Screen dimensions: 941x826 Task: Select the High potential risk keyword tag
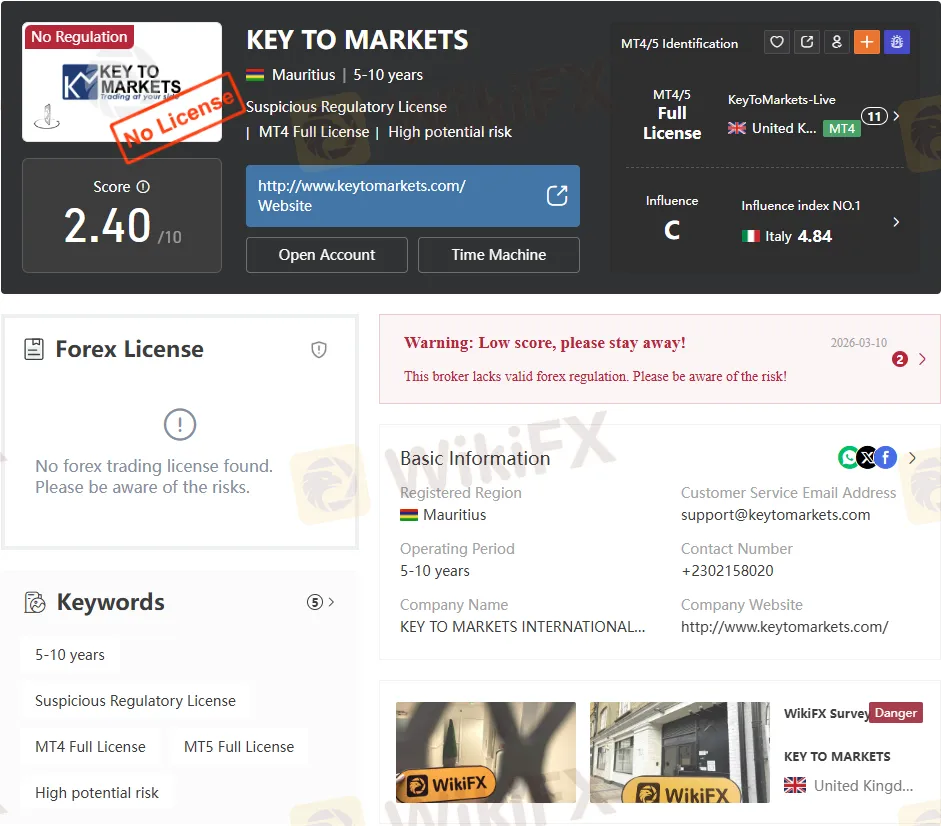[x=97, y=793]
